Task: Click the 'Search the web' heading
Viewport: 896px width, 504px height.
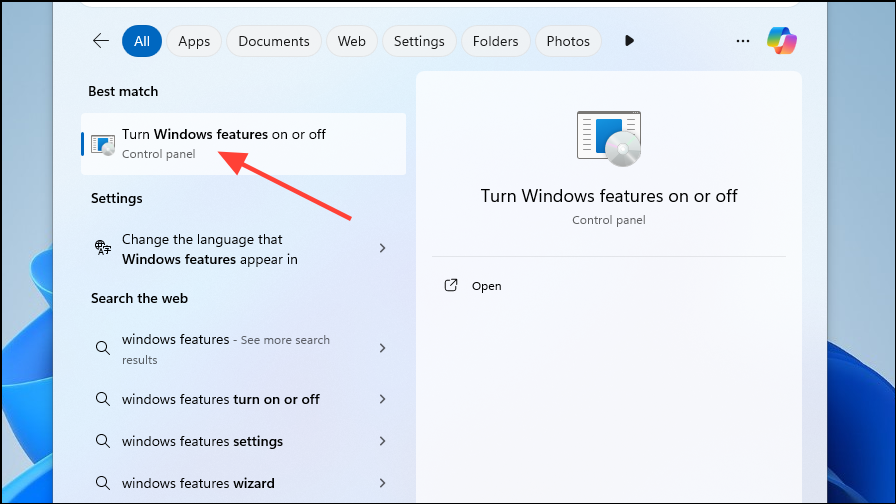Action: 139,298
